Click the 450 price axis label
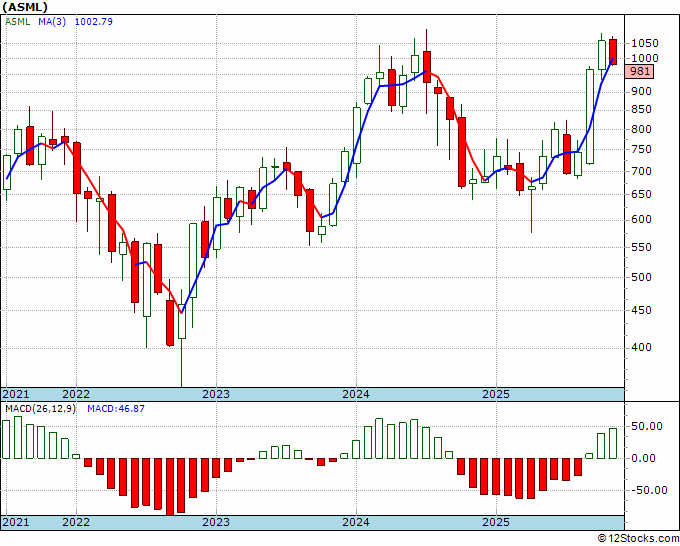 pos(641,310)
